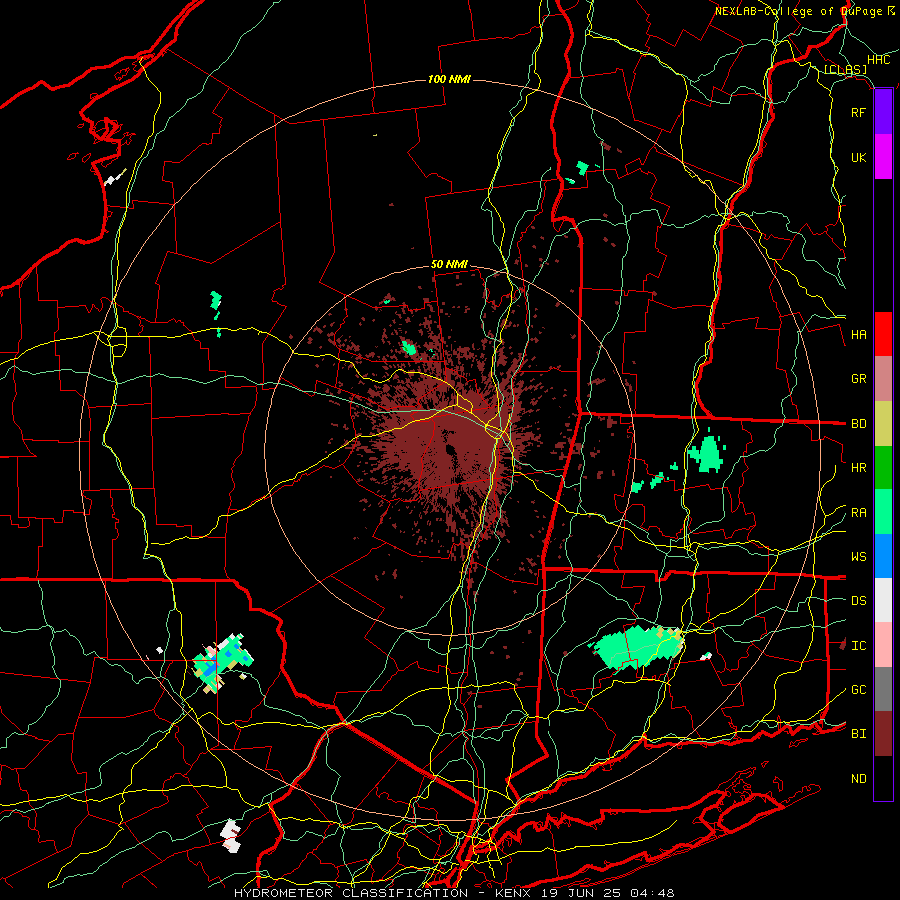Click the BI biological brown swatch

pyautogui.click(x=883, y=734)
